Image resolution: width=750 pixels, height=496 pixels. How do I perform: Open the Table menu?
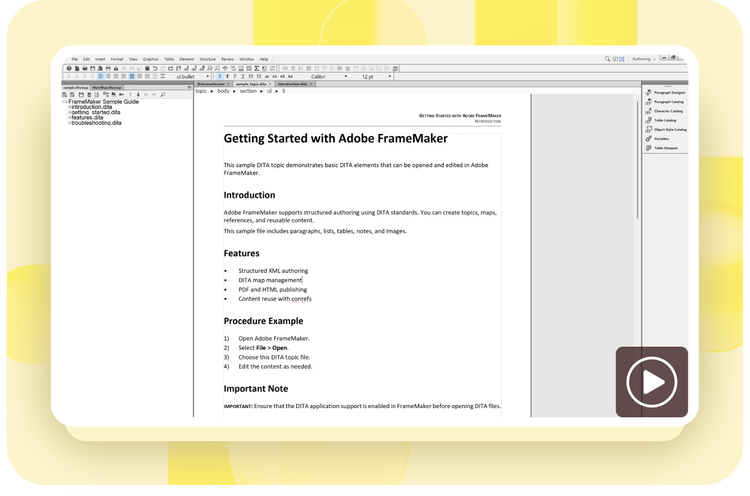tap(169, 59)
